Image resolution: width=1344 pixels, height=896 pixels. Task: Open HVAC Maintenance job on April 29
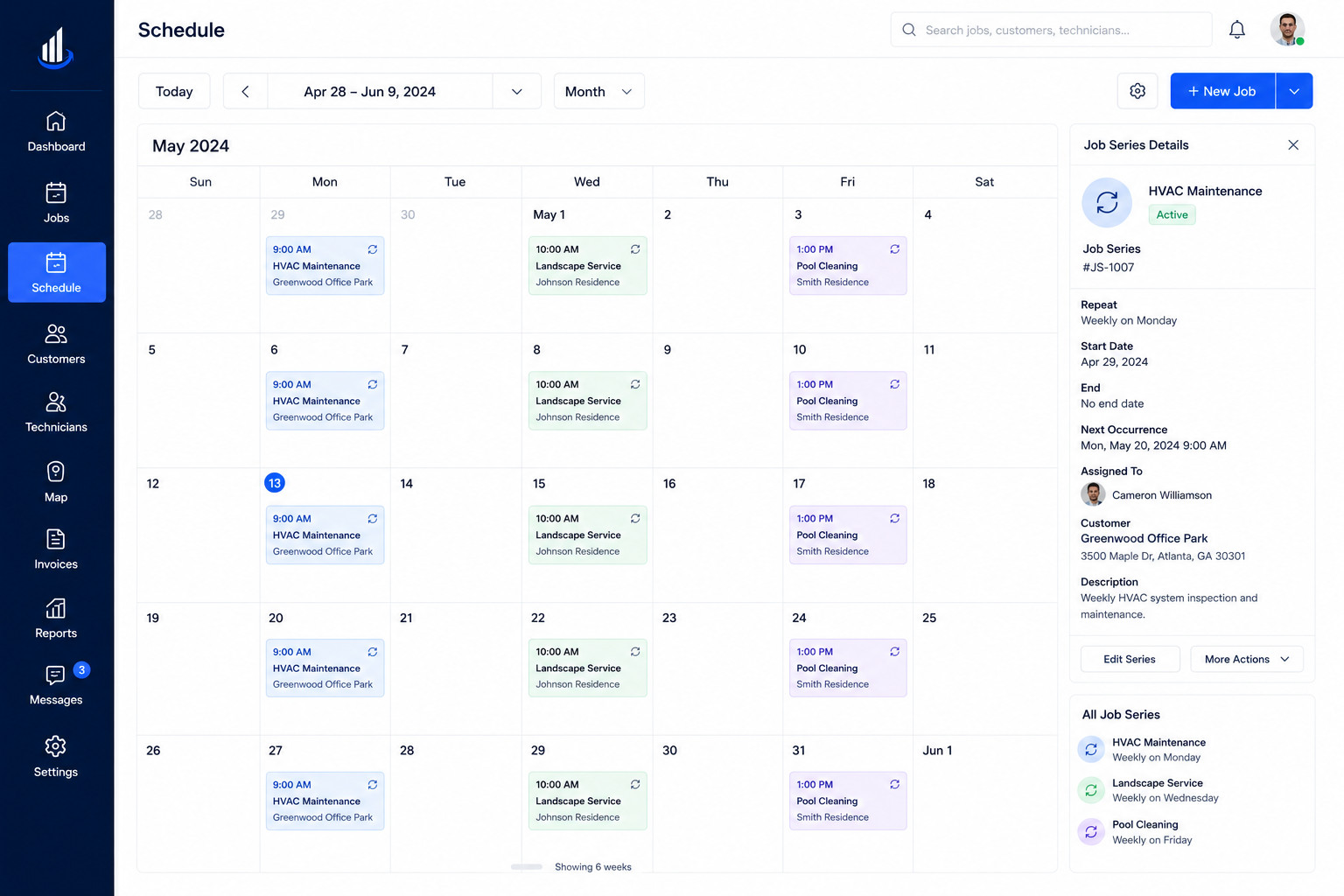coord(325,265)
